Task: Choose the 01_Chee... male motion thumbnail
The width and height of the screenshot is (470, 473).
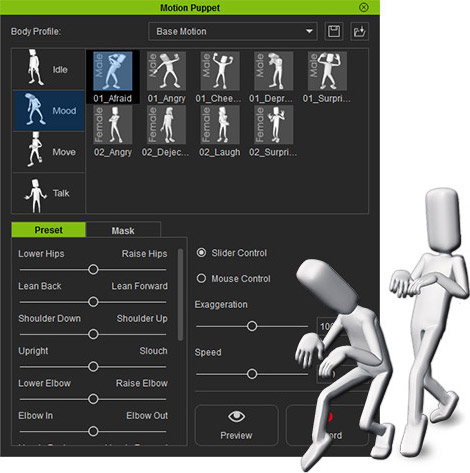Action: 220,71
